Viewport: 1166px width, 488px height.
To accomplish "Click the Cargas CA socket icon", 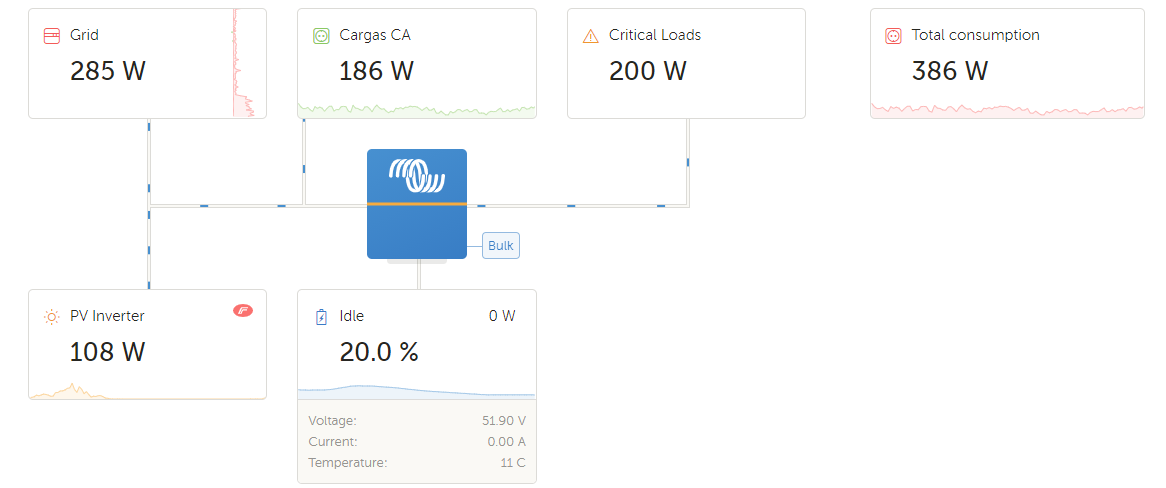I will (321, 36).
